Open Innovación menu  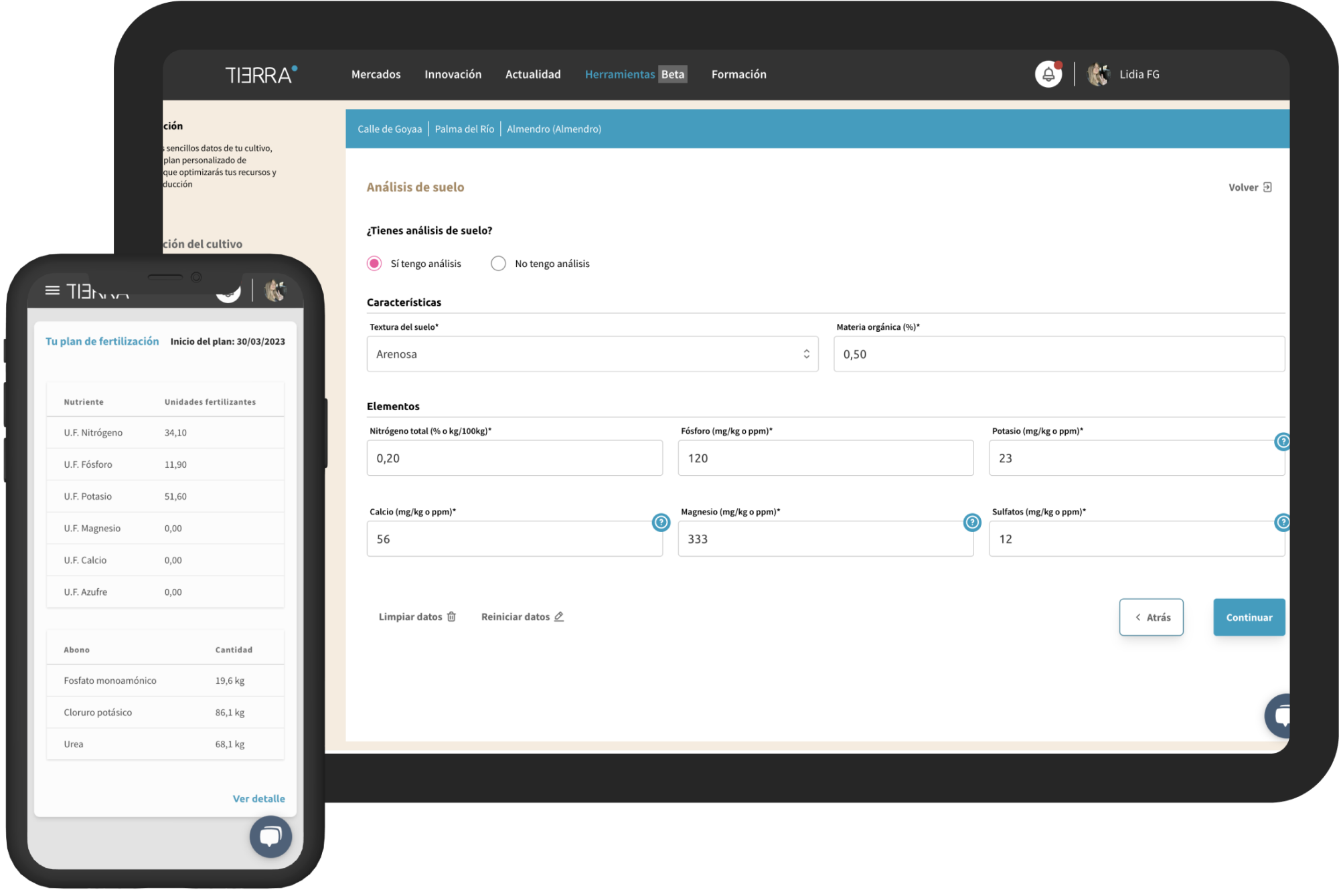point(453,74)
